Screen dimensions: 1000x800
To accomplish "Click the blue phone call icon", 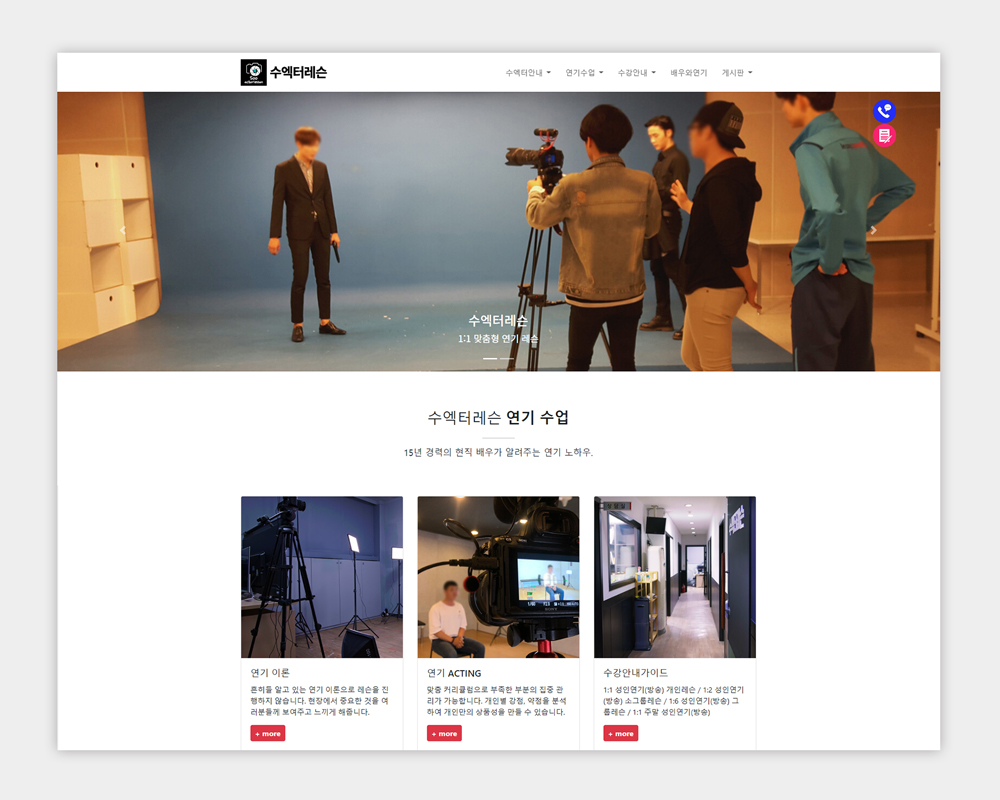I will 884,111.
